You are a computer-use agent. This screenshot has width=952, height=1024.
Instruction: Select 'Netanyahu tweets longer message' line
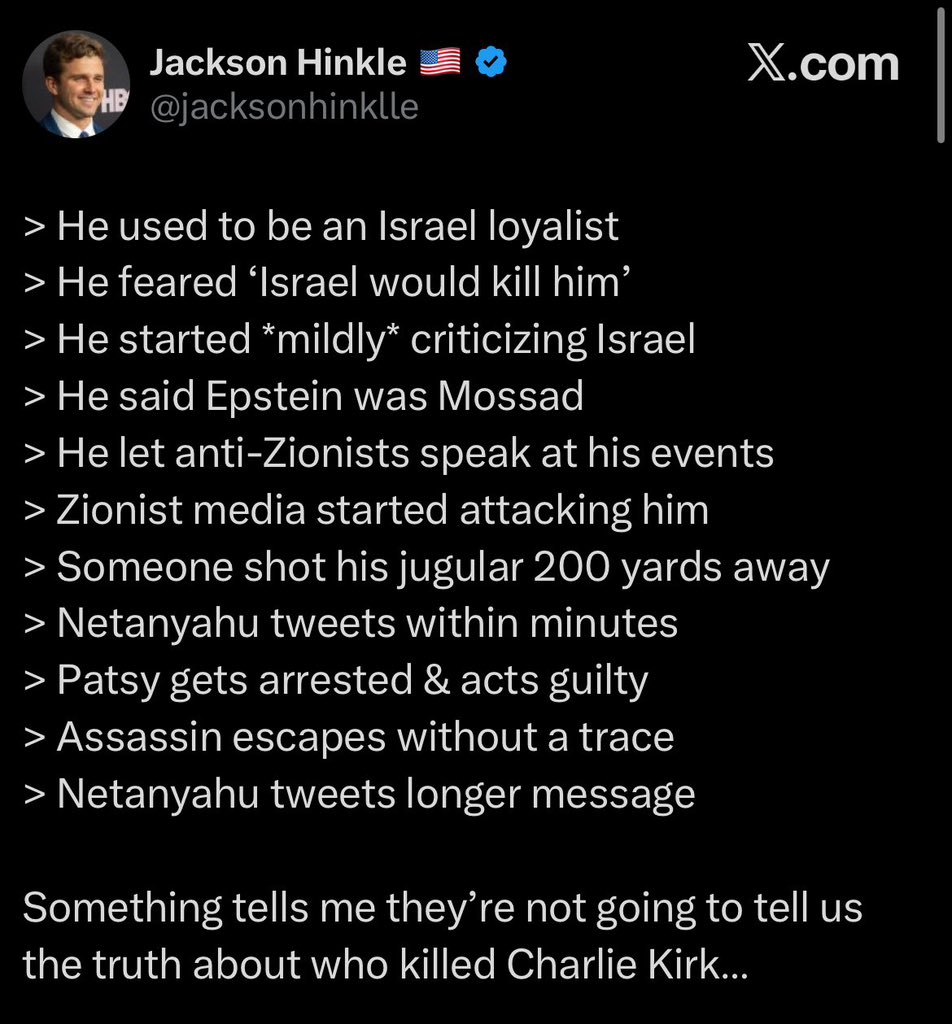pos(359,795)
